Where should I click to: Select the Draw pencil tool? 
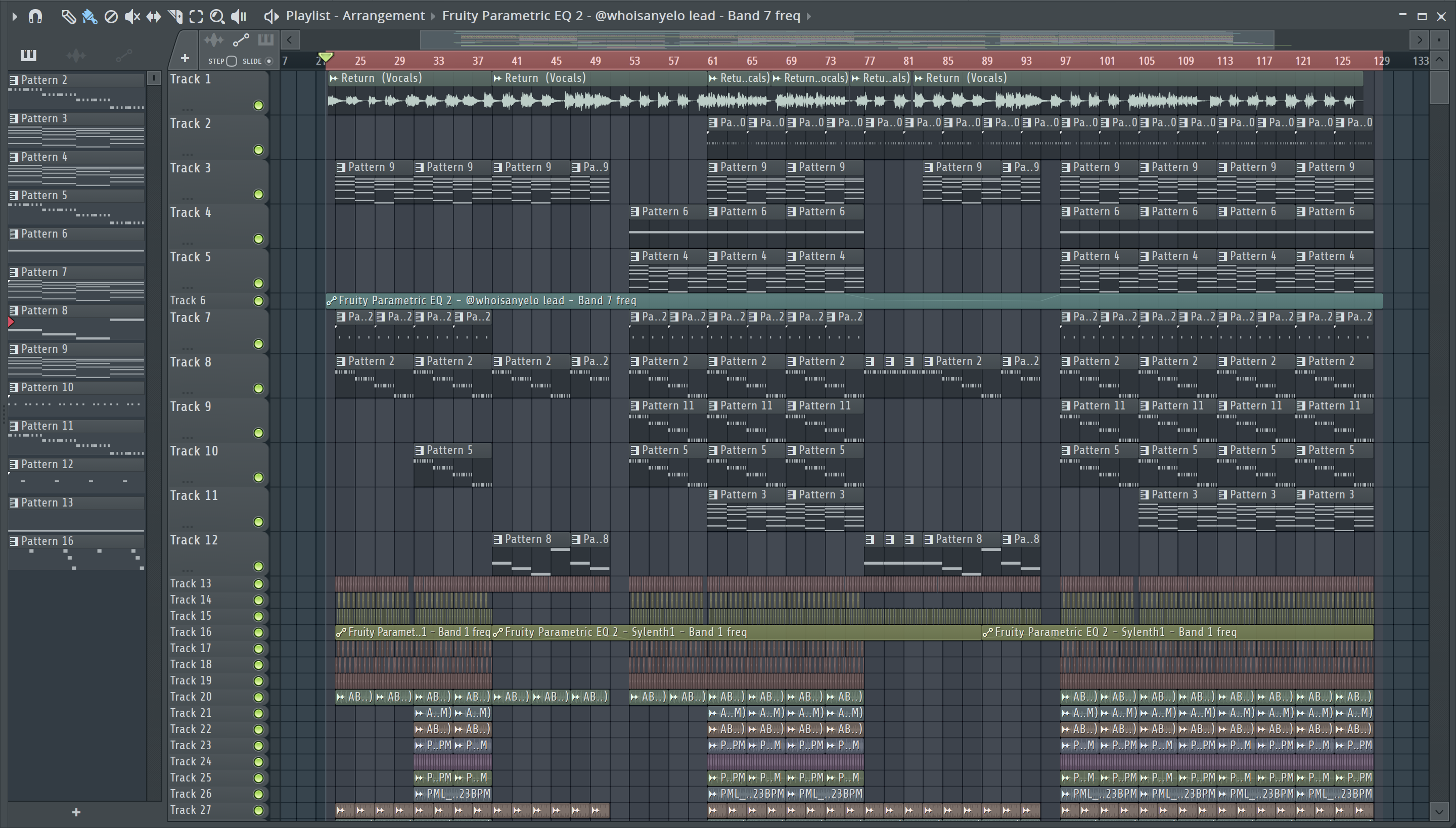[68, 17]
